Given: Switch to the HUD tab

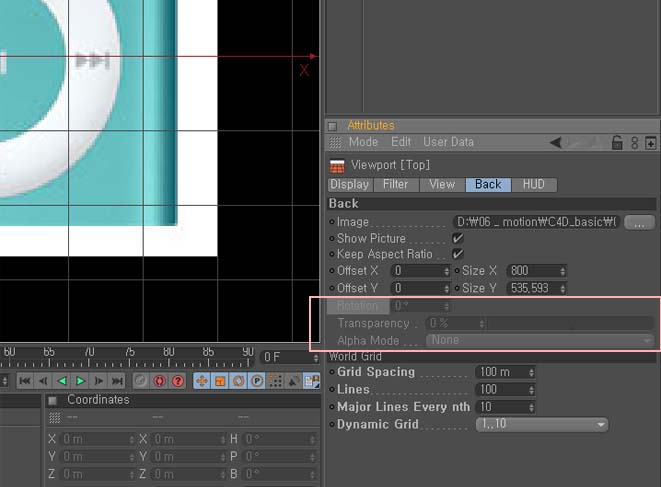Looking at the screenshot, I should tap(534, 185).
